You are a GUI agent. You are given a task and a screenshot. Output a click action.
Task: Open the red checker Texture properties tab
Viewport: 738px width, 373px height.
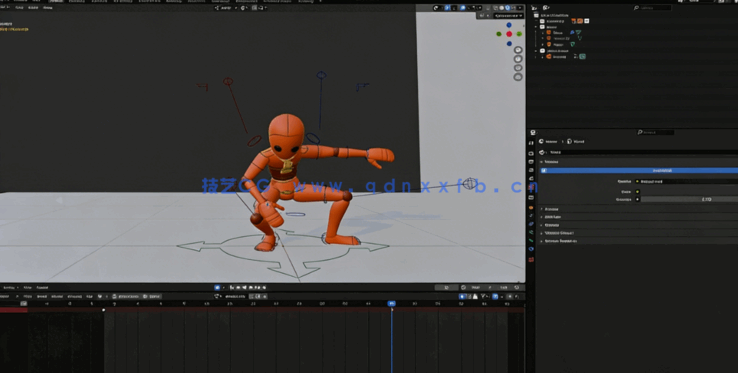click(531, 259)
